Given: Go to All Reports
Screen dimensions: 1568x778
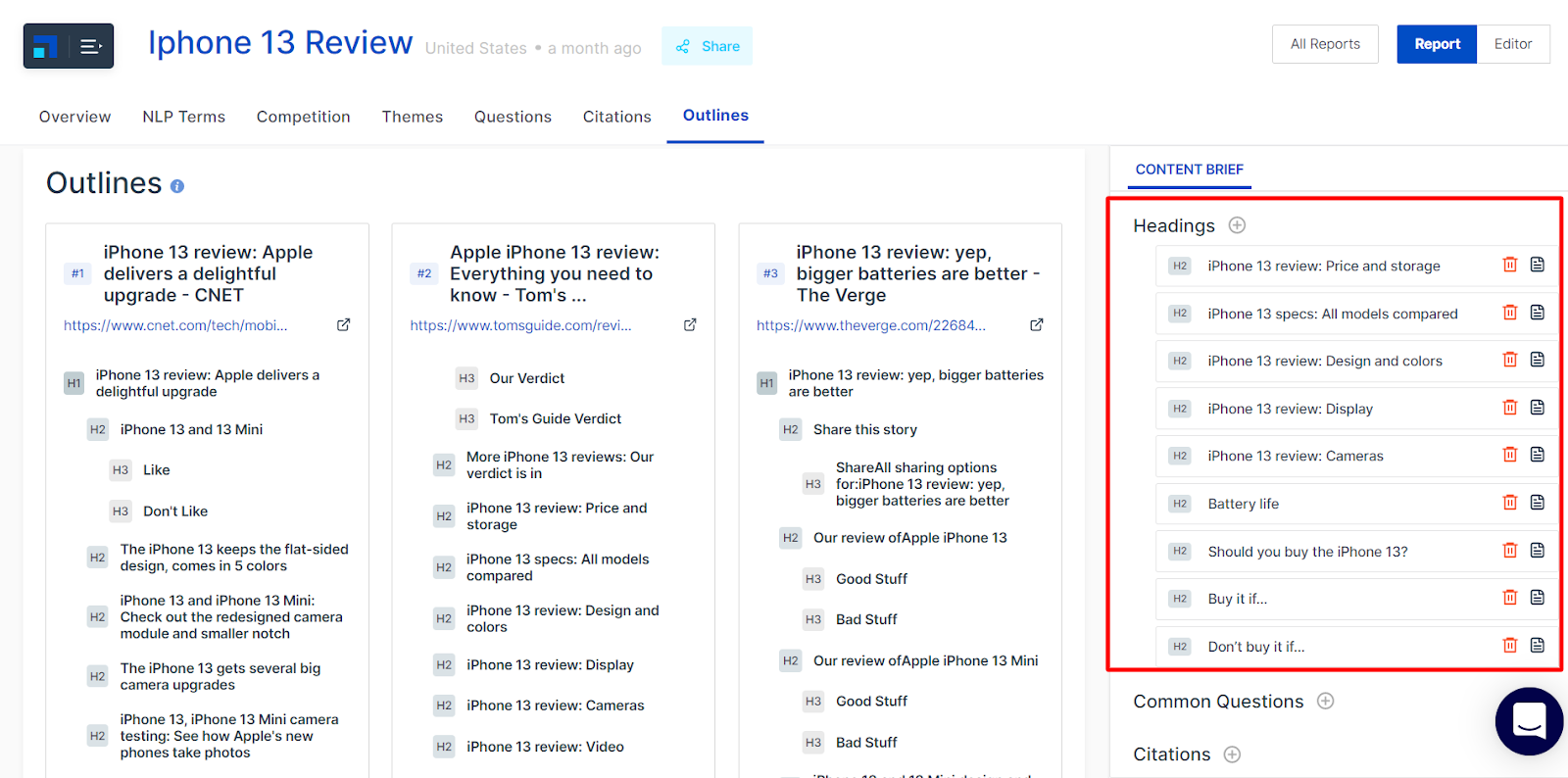Looking at the screenshot, I should point(1325,44).
